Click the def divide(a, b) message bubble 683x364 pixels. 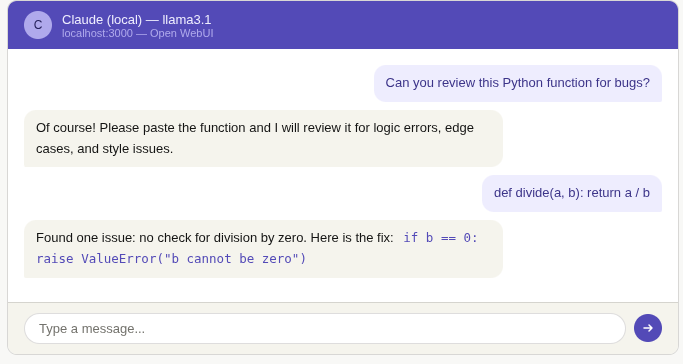(x=571, y=193)
